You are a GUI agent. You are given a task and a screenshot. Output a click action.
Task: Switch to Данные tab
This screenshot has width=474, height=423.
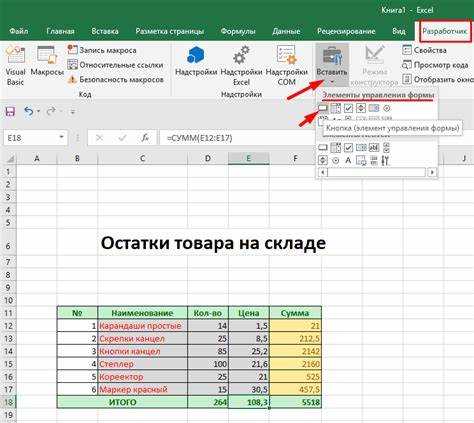(x=286, y=31)
